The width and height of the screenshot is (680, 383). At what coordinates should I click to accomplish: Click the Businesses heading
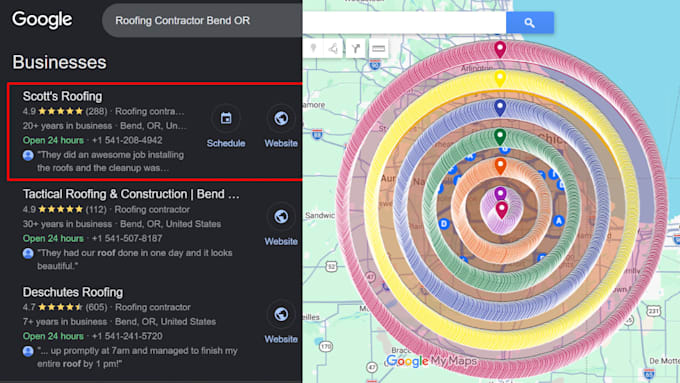(59, 62)
